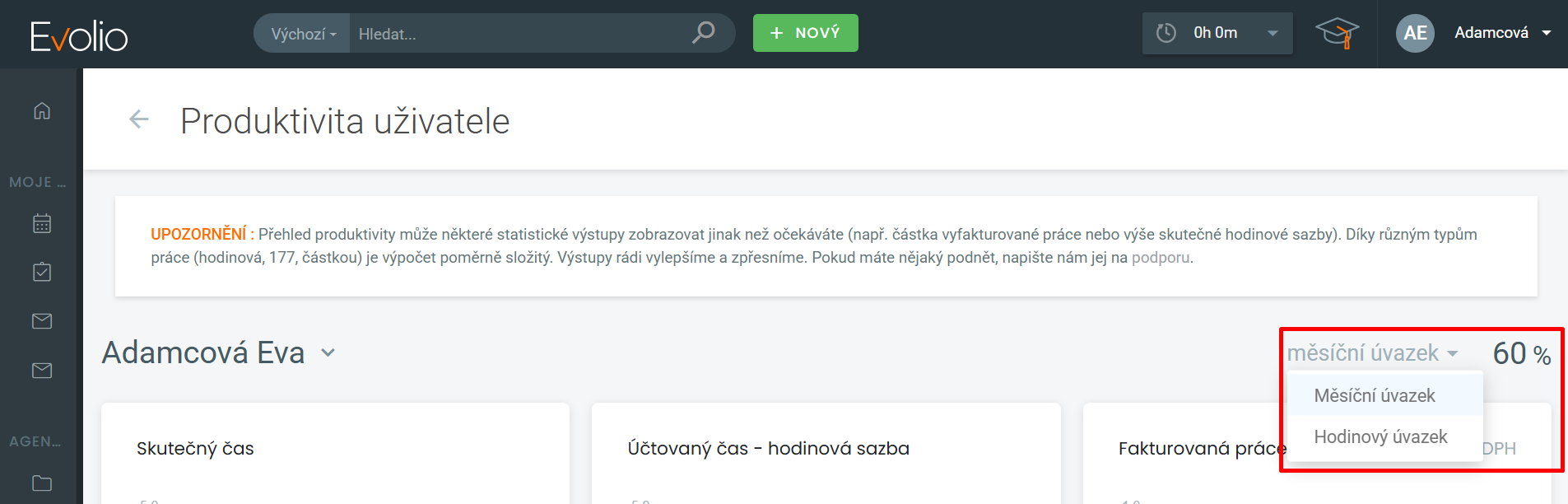Open the second mail envelope sidebar icon
The height and width of the screenshot is (504, 1568).
42,371
